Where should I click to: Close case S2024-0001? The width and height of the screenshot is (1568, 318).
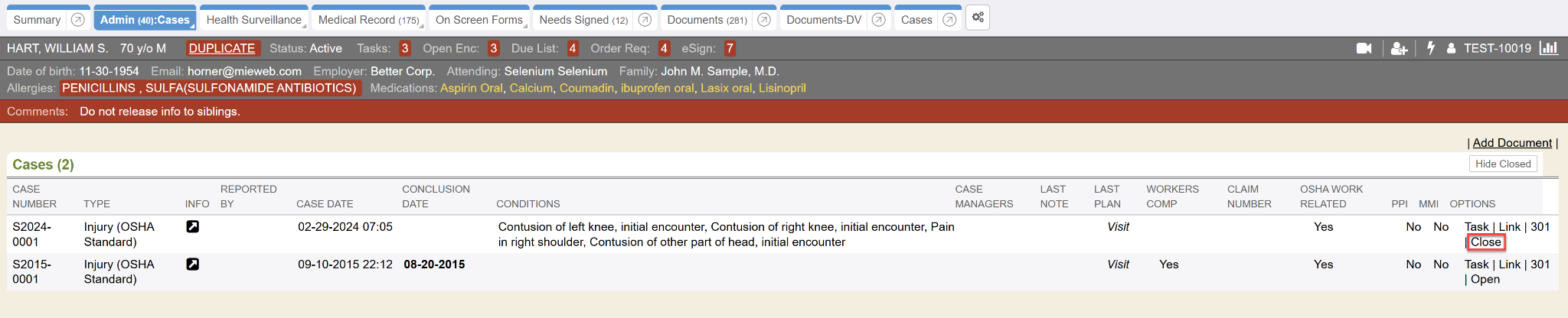coord(1485,242)
